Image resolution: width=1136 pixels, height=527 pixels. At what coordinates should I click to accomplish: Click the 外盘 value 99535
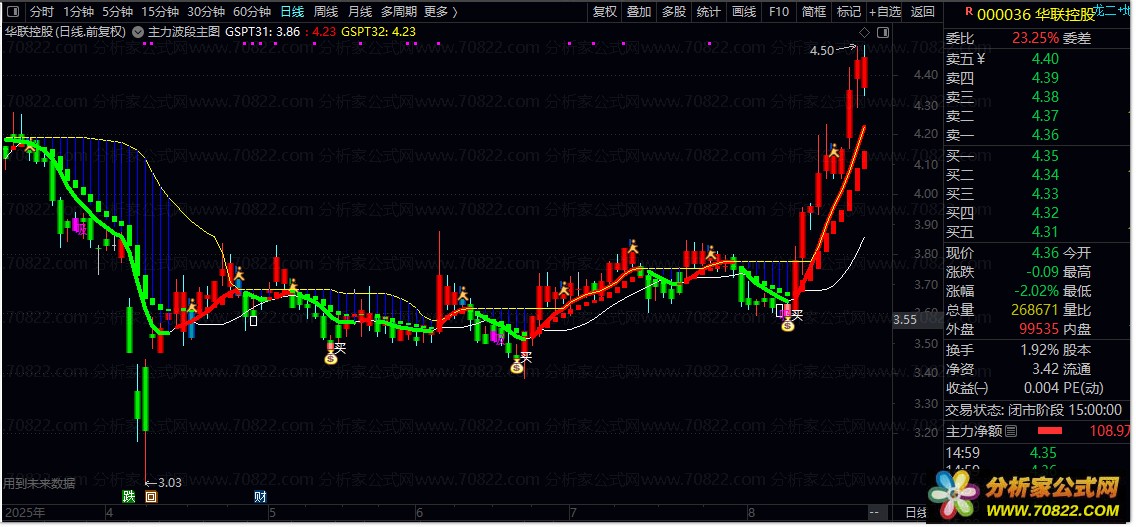click(1040, 329)
